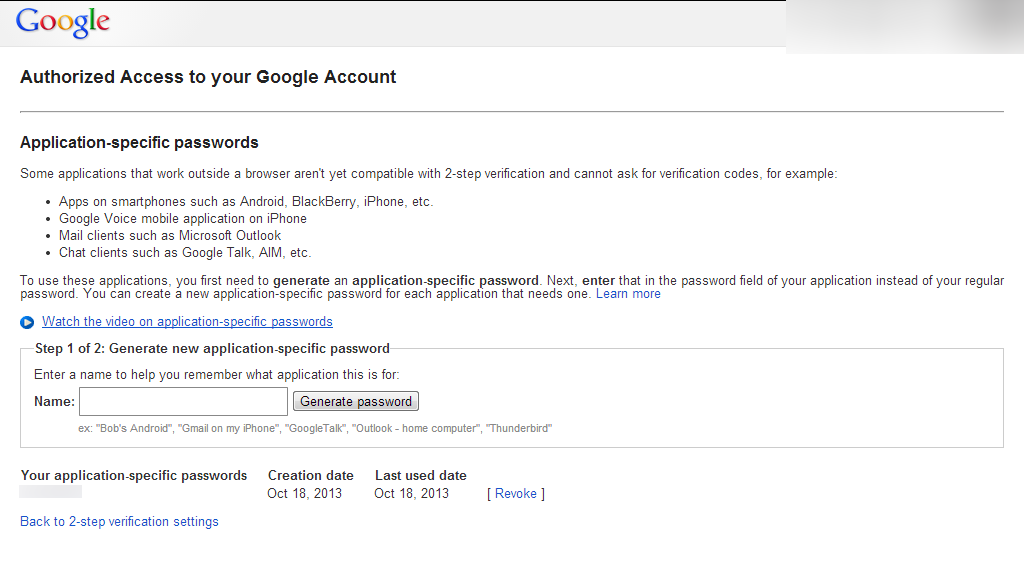Click the Last used date column header

point(420,475)
